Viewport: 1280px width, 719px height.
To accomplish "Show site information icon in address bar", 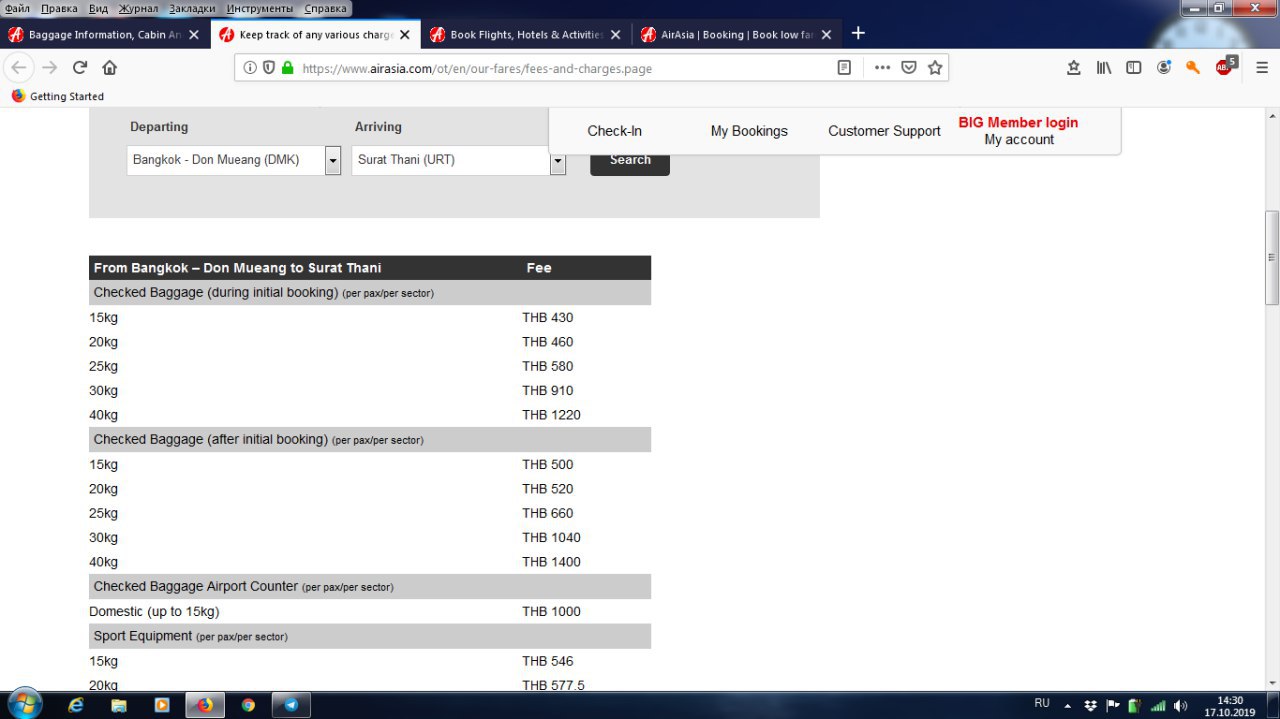I will [250, 68].
